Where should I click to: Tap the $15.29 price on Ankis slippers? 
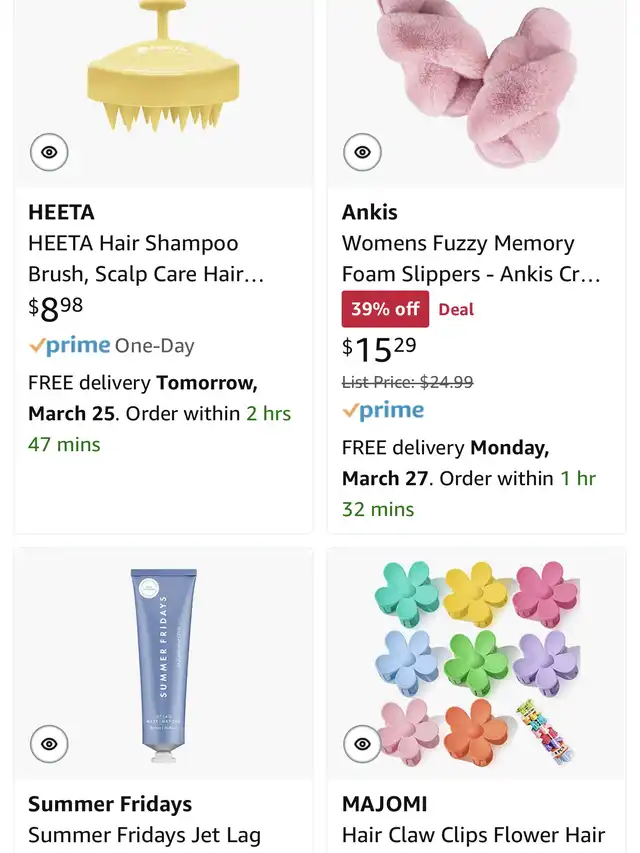[x=379, y=349]
